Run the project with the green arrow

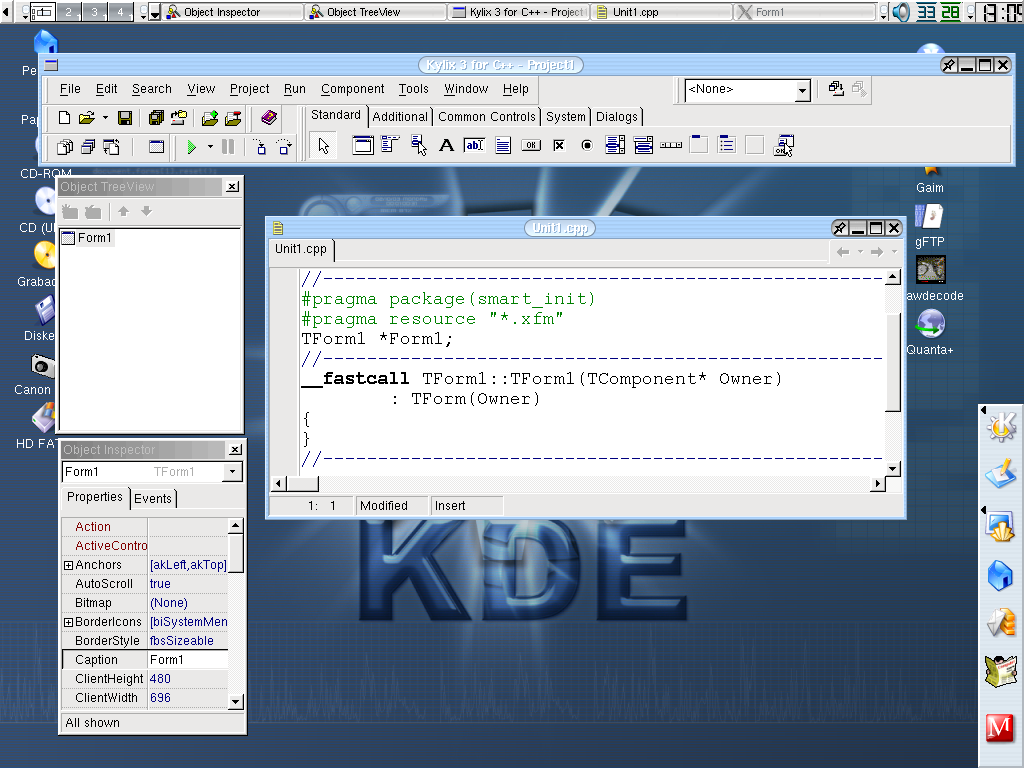click(x=191, y=147)
